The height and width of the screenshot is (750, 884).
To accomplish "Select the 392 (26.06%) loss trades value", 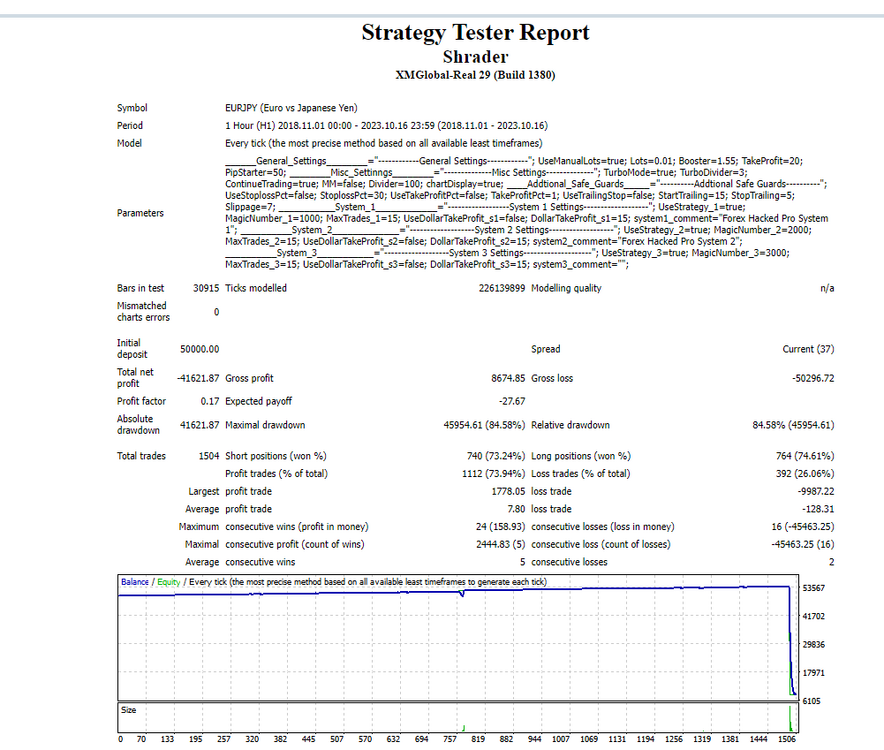I will click(805, 474).
